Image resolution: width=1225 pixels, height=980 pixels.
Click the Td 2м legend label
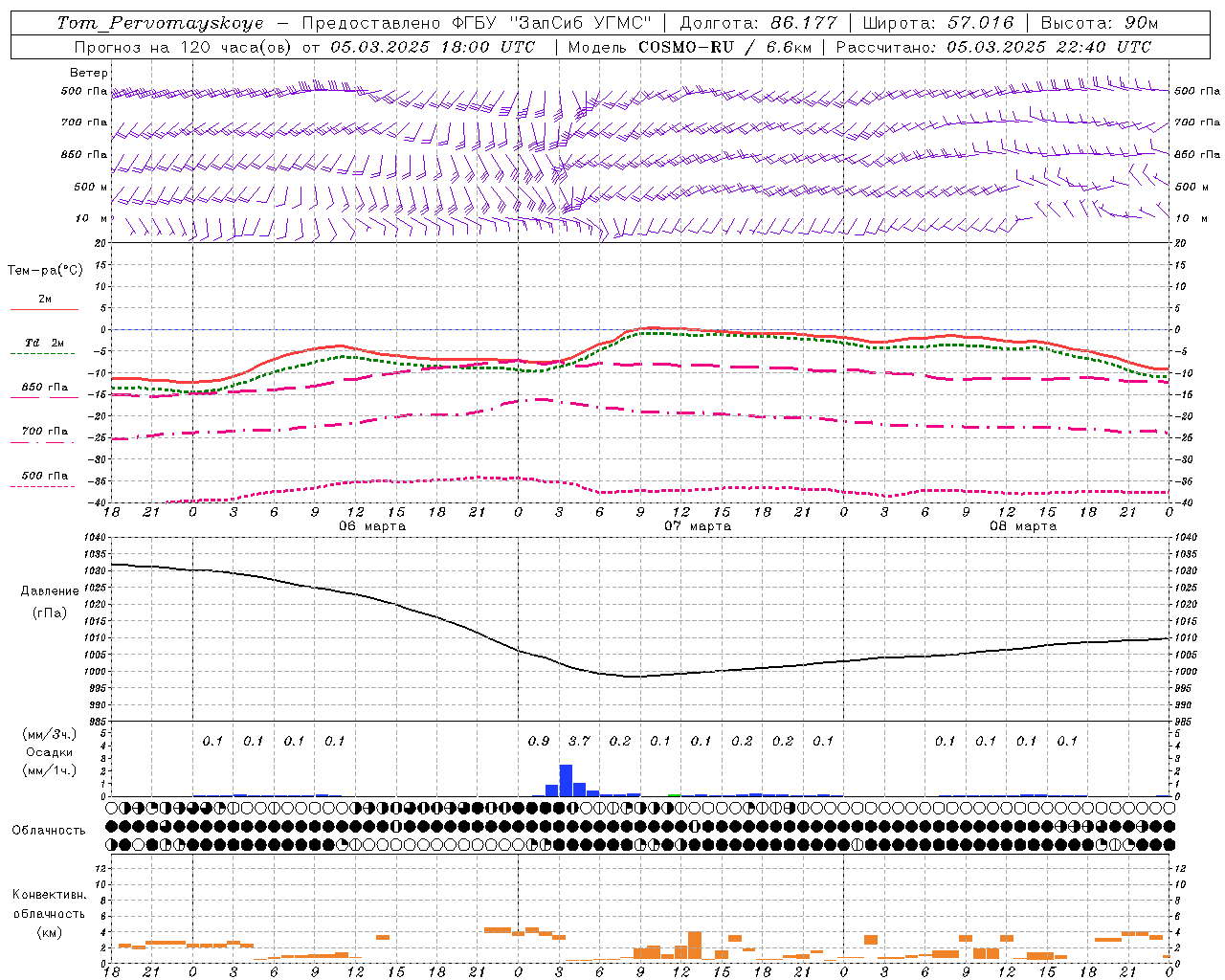pos(44,343)
